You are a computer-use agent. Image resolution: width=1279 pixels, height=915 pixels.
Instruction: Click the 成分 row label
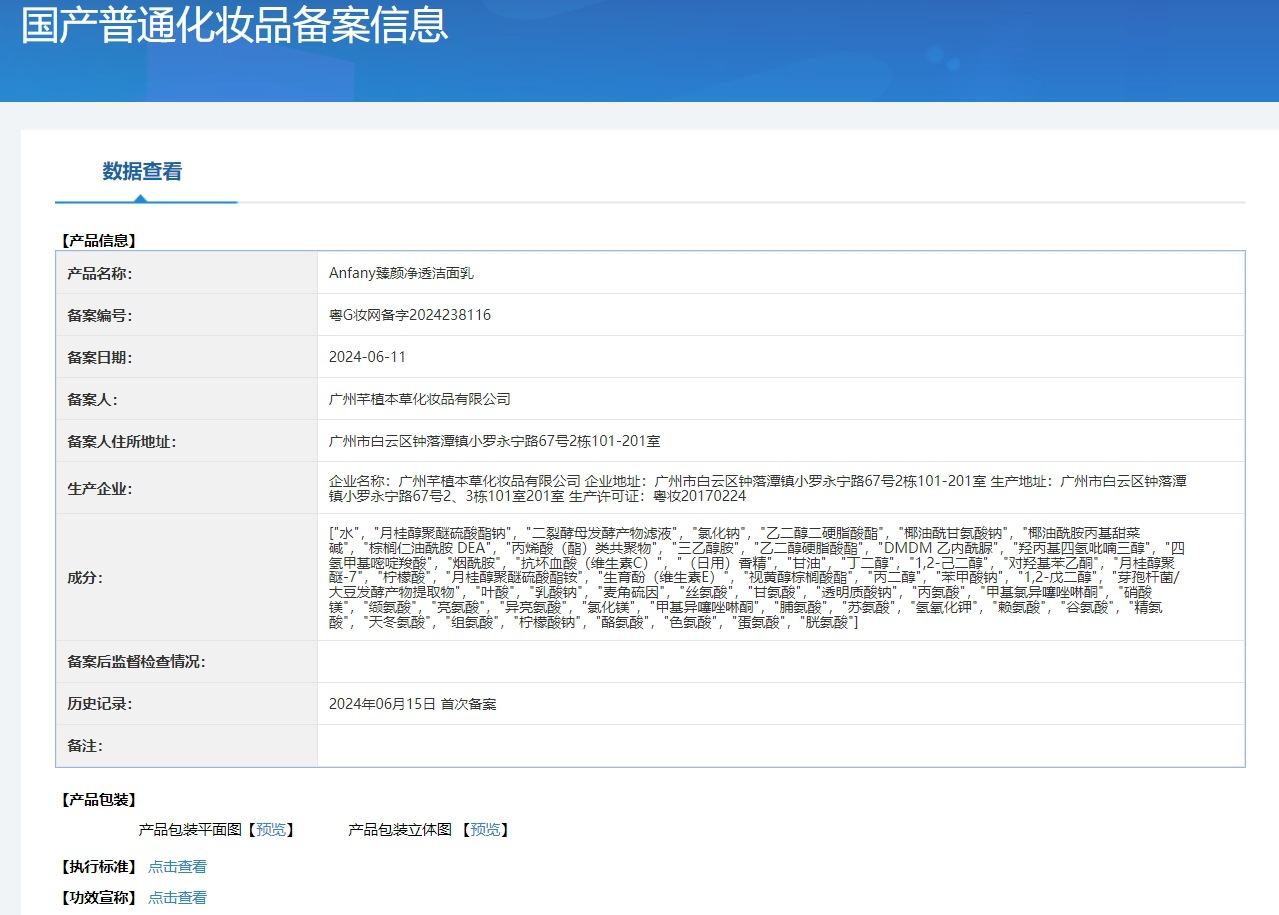point(85,577)
